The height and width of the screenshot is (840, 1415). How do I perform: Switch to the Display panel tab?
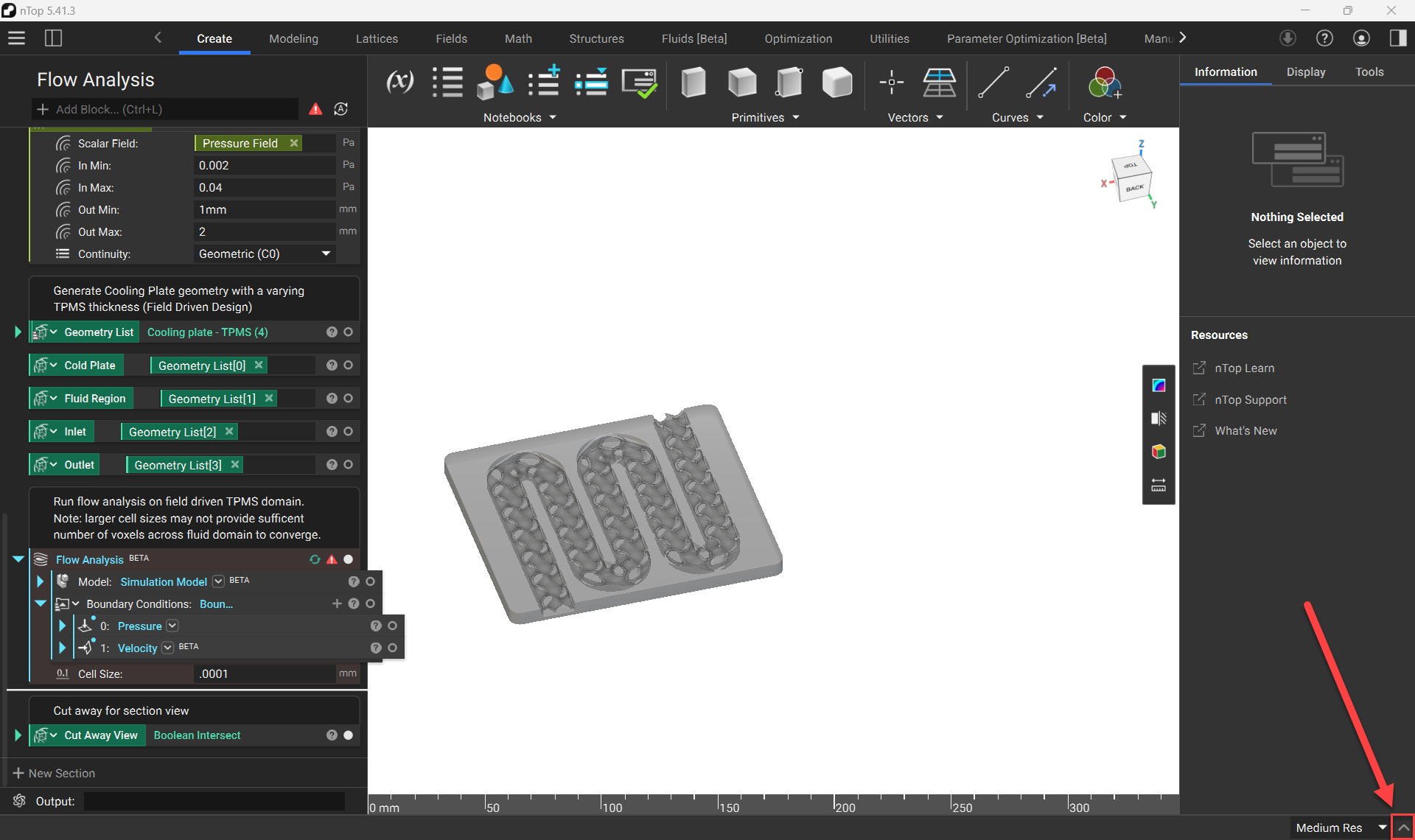(1306, 72)
